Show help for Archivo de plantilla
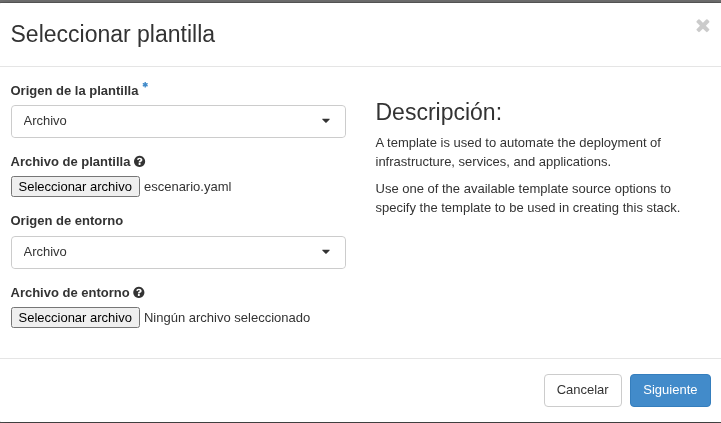Viewport: 721px width, 423px height. pos(140,162)
